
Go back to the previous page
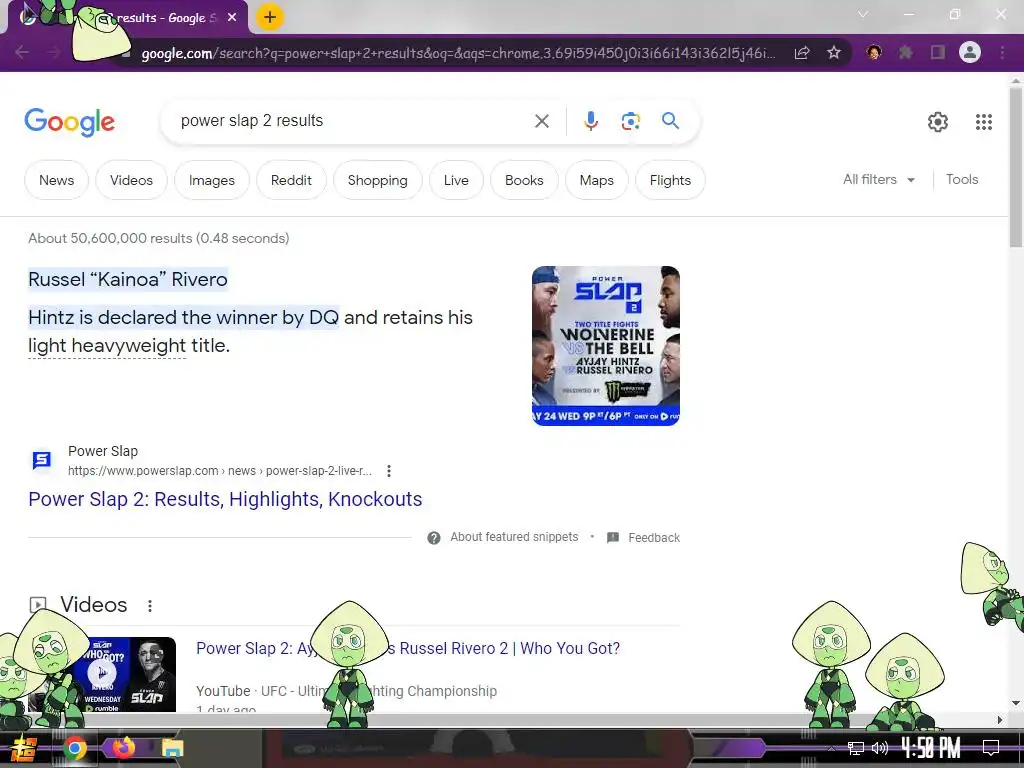tap(22, 52)
